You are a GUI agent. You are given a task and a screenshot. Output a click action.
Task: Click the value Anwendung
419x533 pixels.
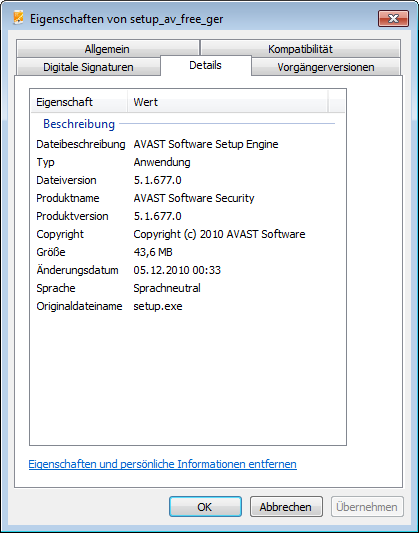(x=162, y=162)
